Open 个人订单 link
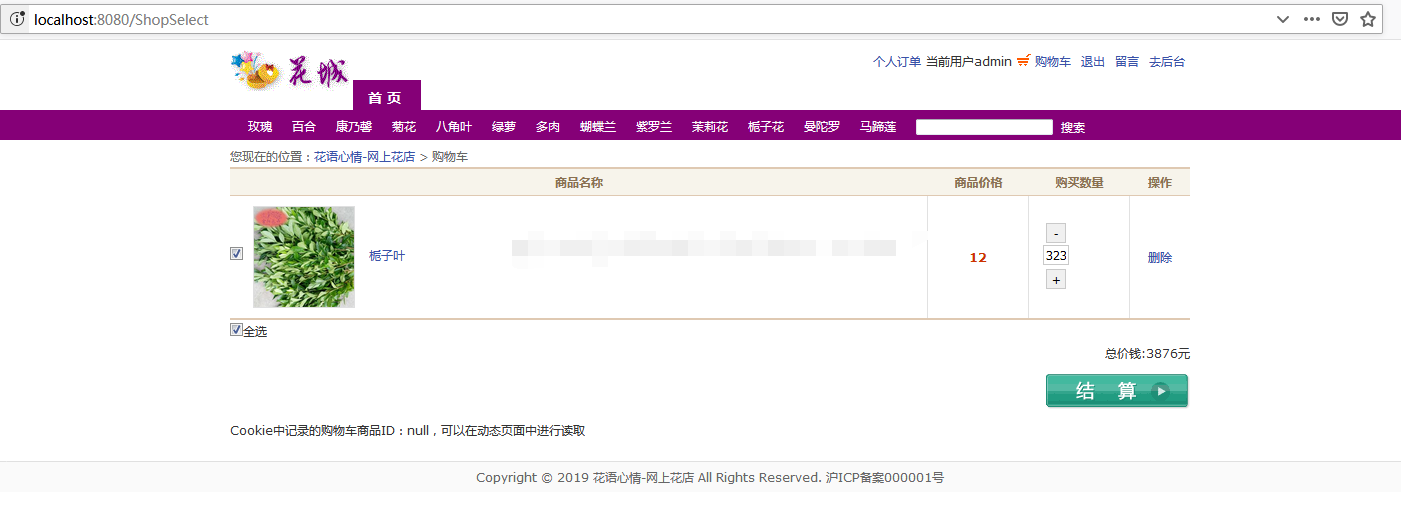This screenshot has width=1401, height=506. pos(896,62)
